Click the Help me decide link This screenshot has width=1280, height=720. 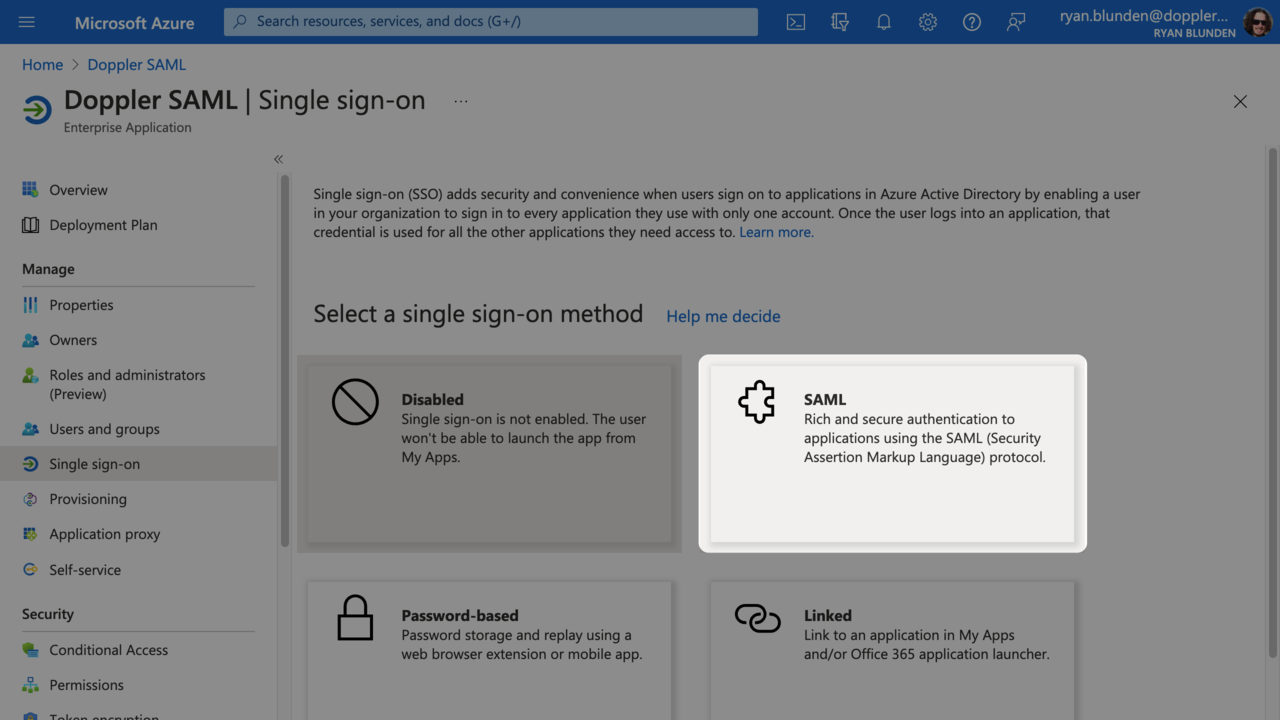click(x=723, y=316)
